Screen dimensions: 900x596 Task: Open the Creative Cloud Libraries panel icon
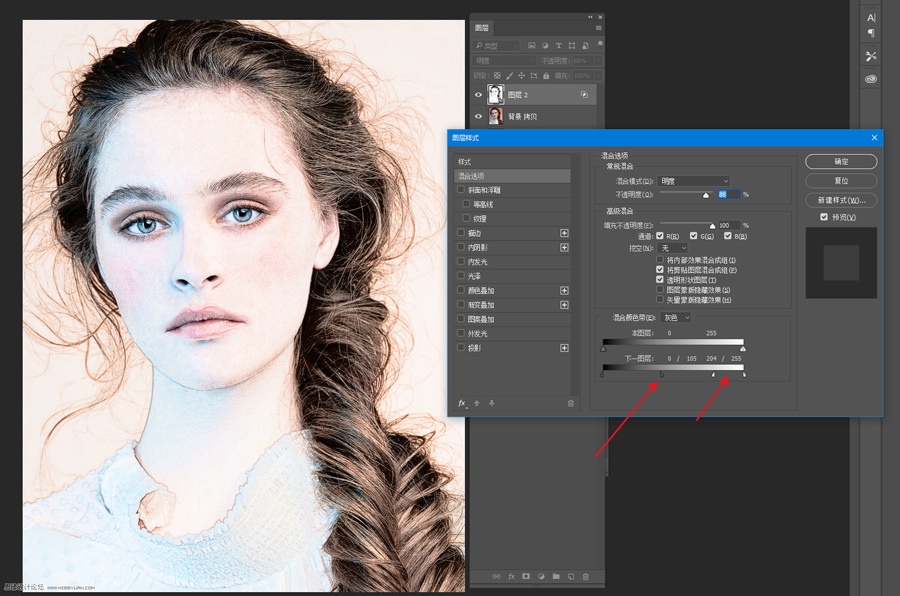(871, 79)
